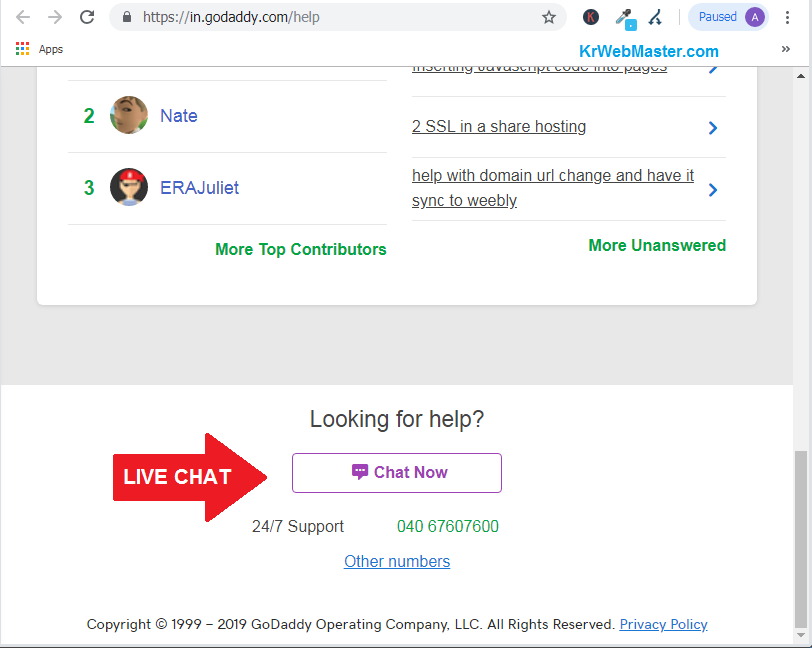This screenshot has height=648, width=812.
Task: Click the color picker eyedropper extension
Action: pos(624,17)
